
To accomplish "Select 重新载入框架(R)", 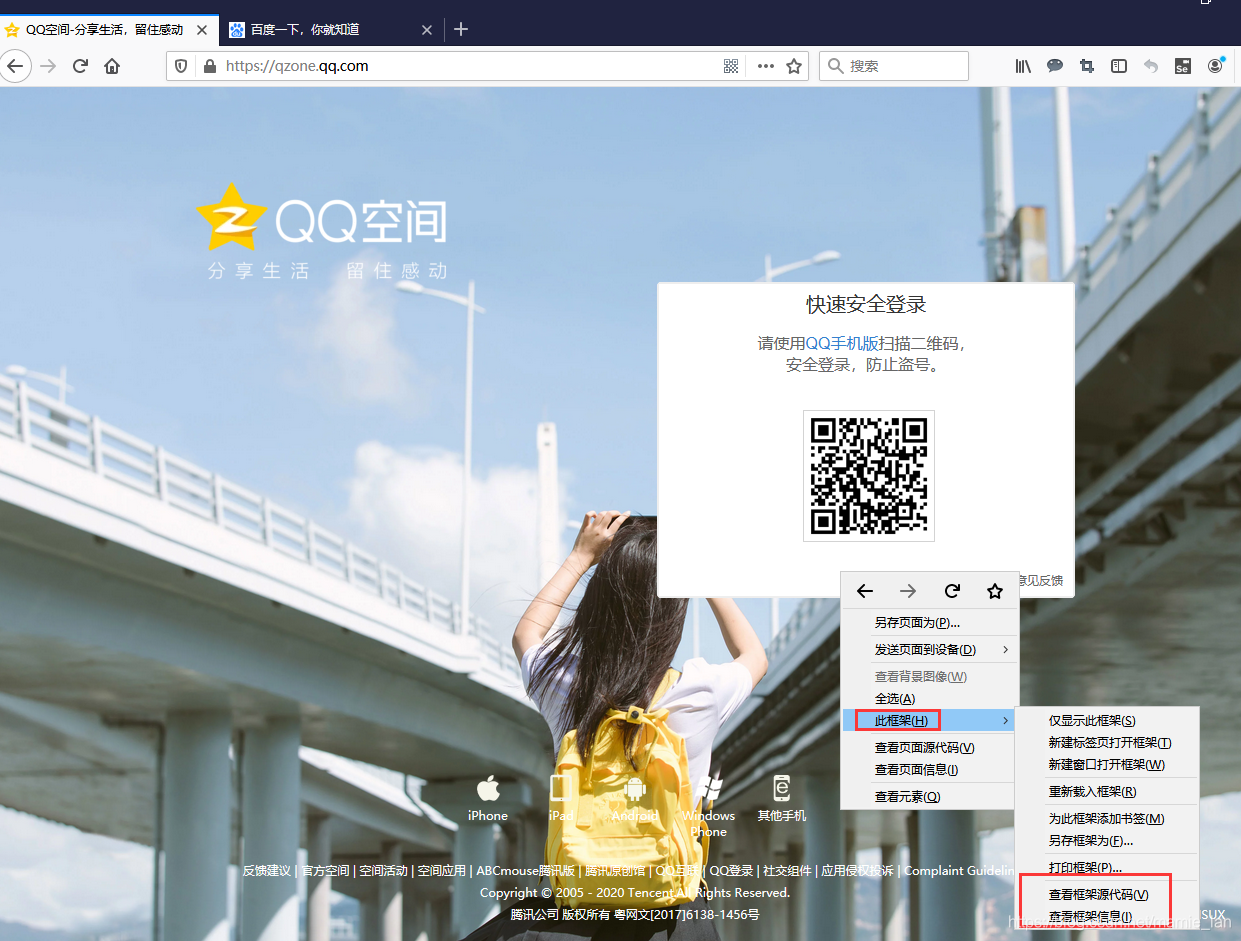I will [x=1107, y=792].
